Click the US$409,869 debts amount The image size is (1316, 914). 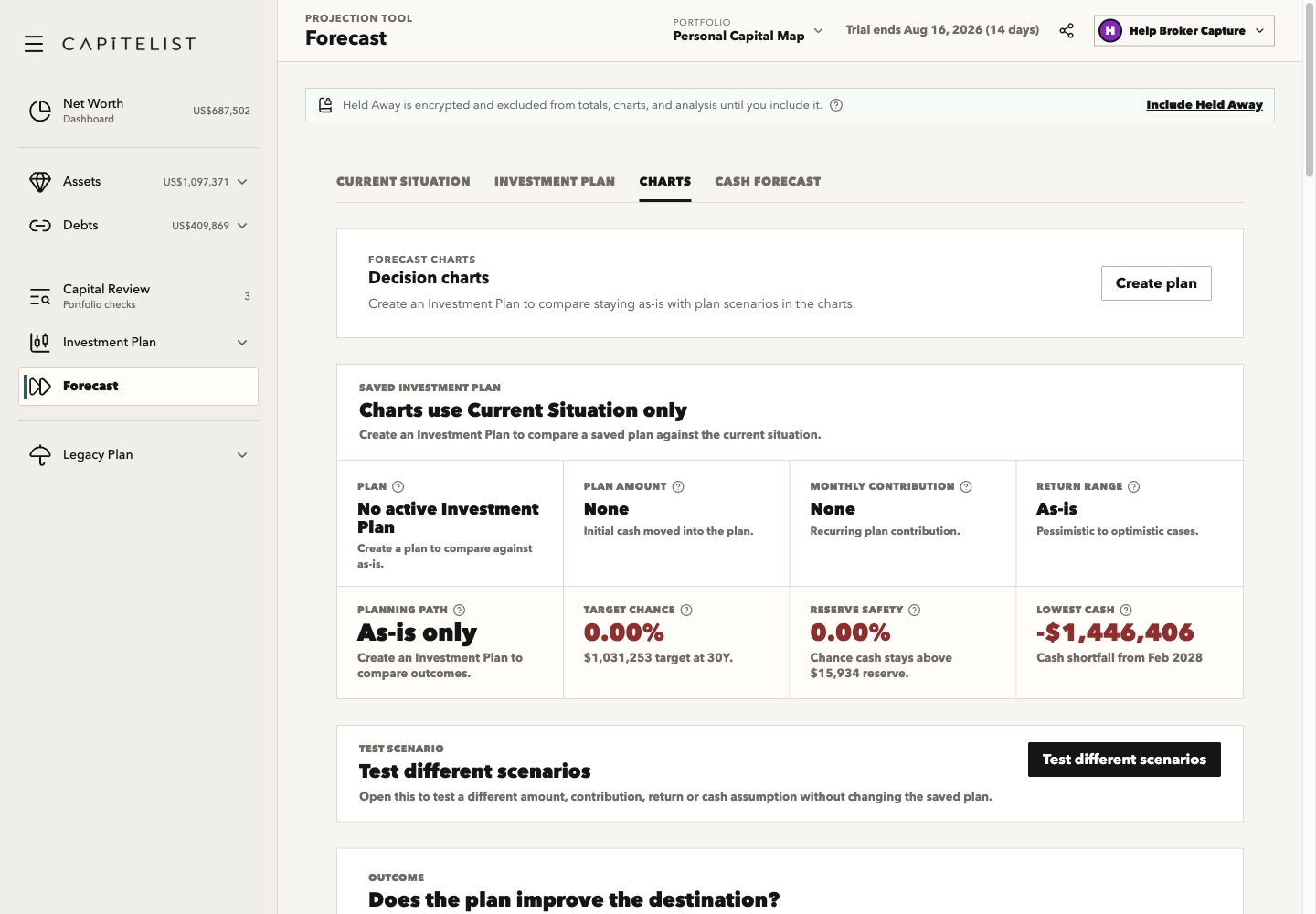pos(200,226)
